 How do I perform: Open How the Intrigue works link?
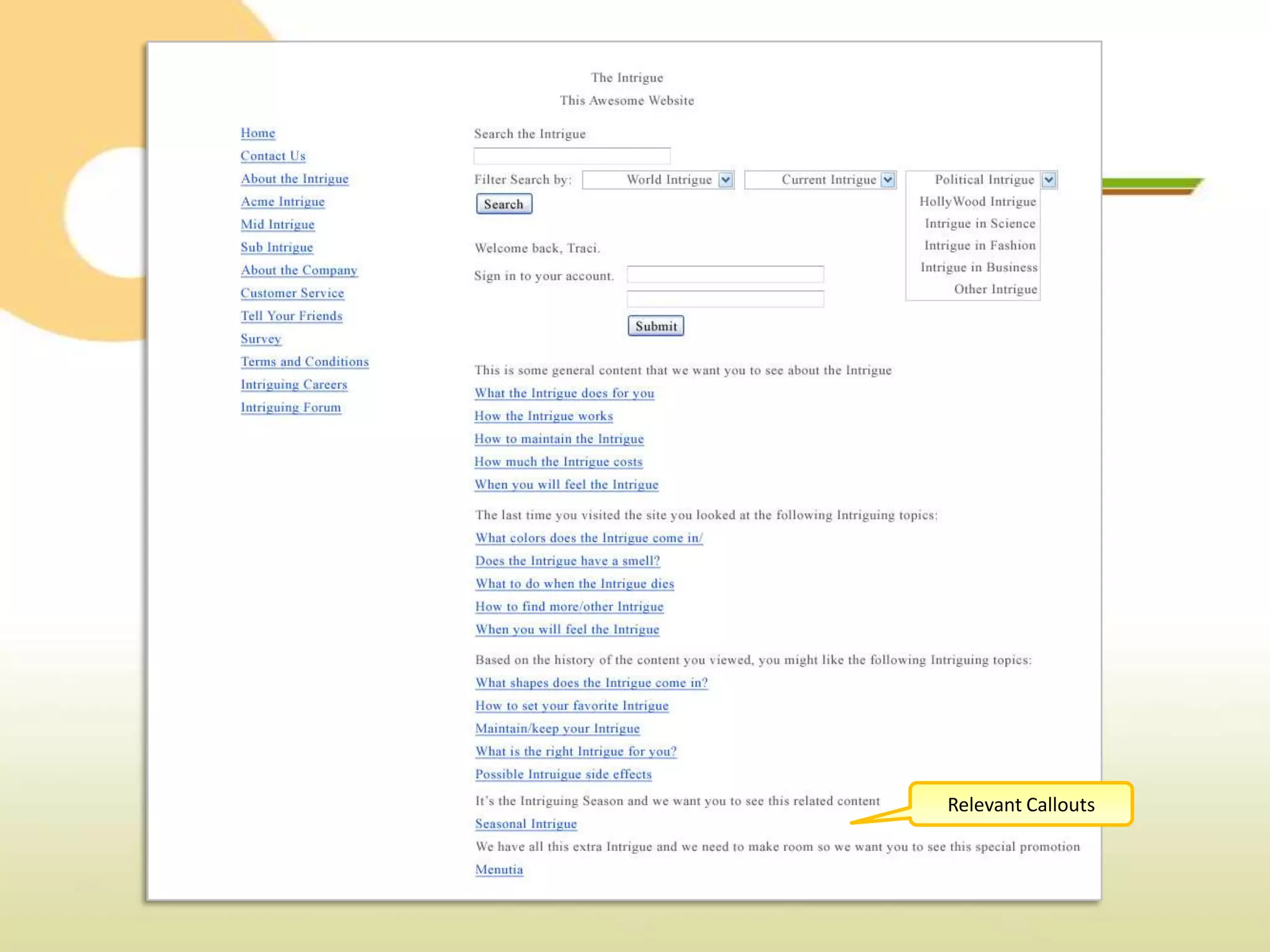click(543, 416)
